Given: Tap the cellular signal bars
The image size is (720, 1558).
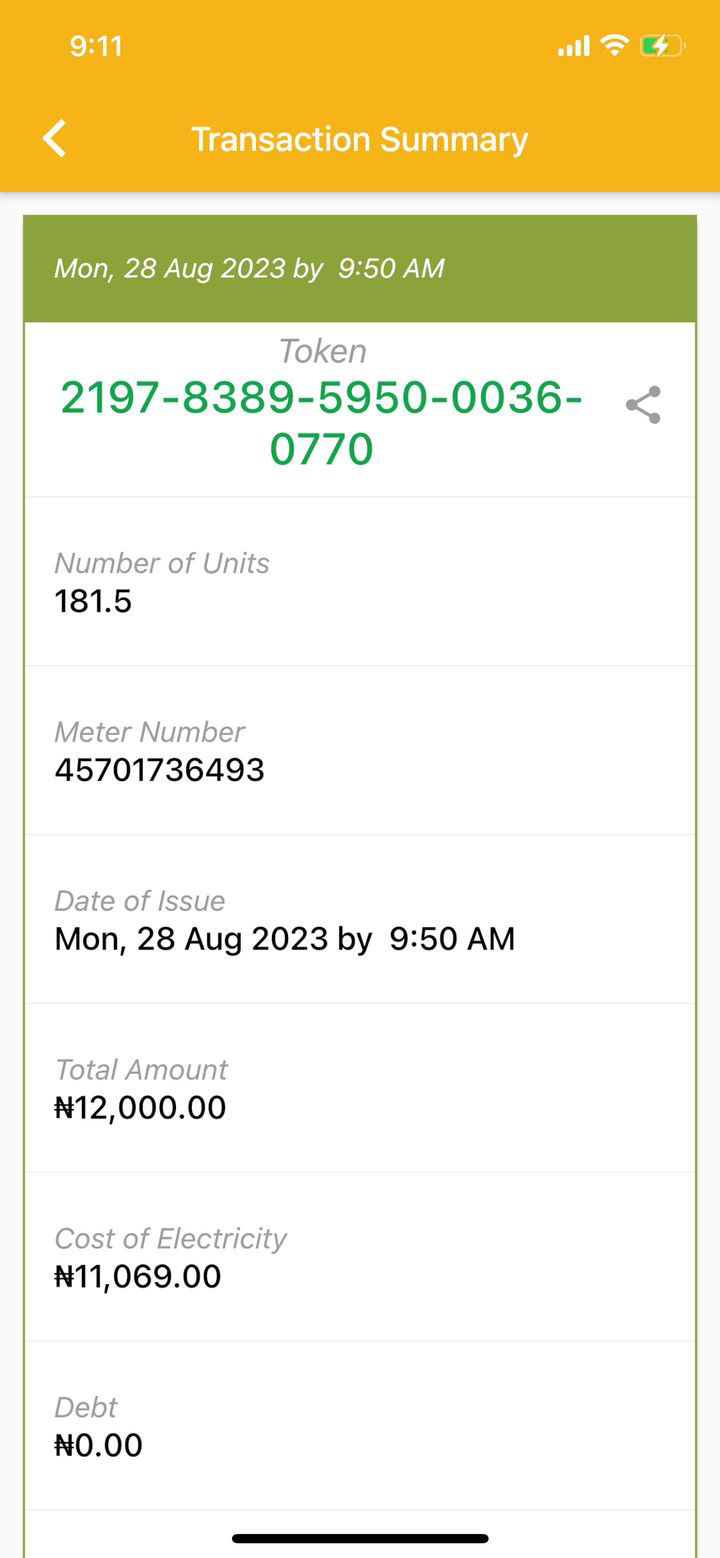Looking at the screenshot, I should click(x=573, y=46).
